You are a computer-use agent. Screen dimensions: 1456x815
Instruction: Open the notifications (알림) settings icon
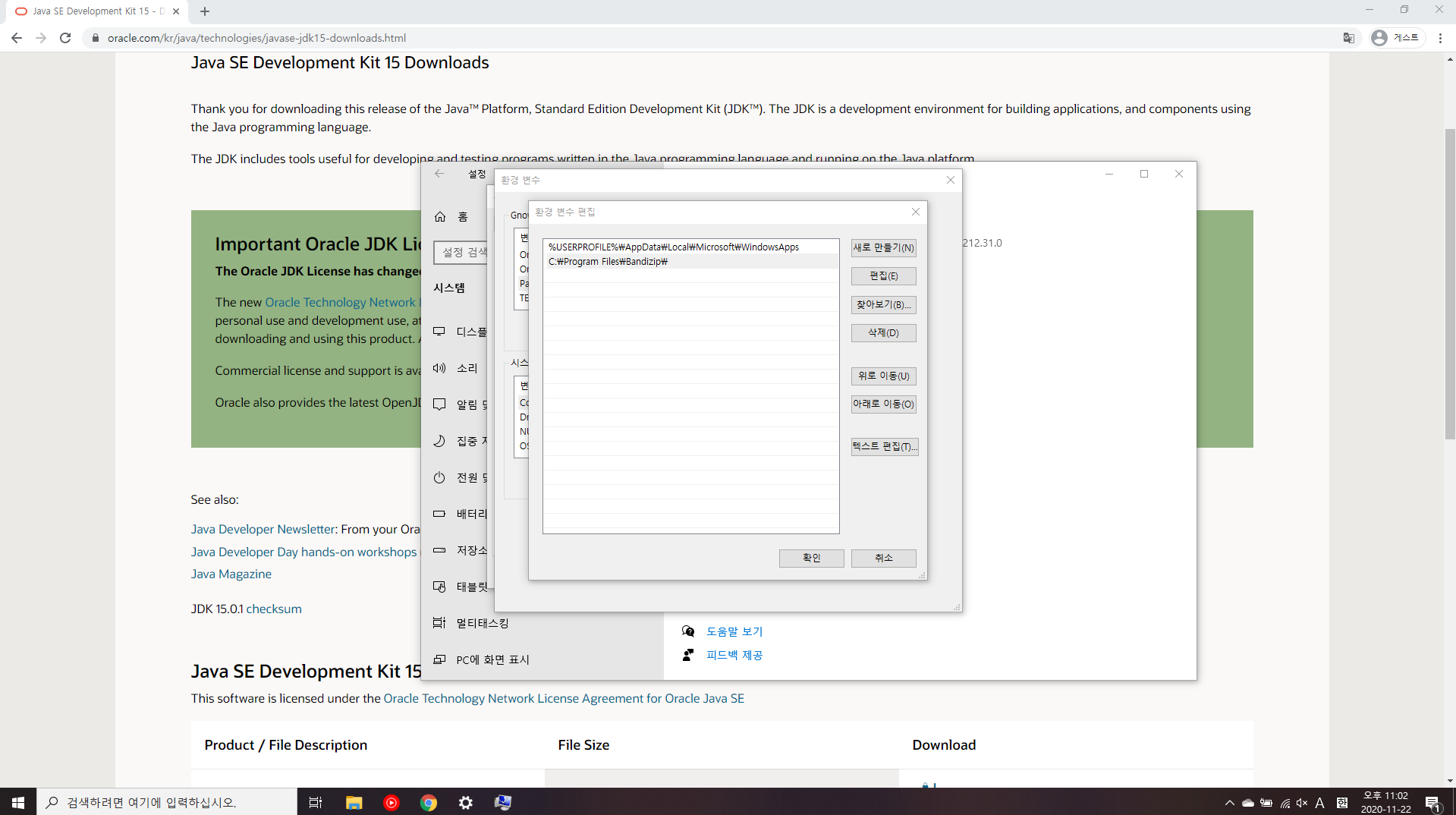(439, 404)
